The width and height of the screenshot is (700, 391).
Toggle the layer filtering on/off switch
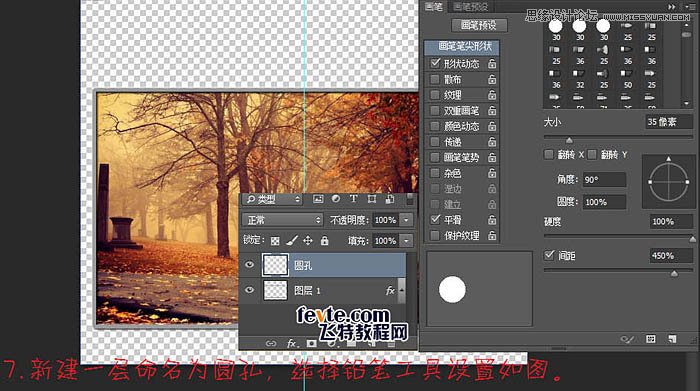(409, 200)
